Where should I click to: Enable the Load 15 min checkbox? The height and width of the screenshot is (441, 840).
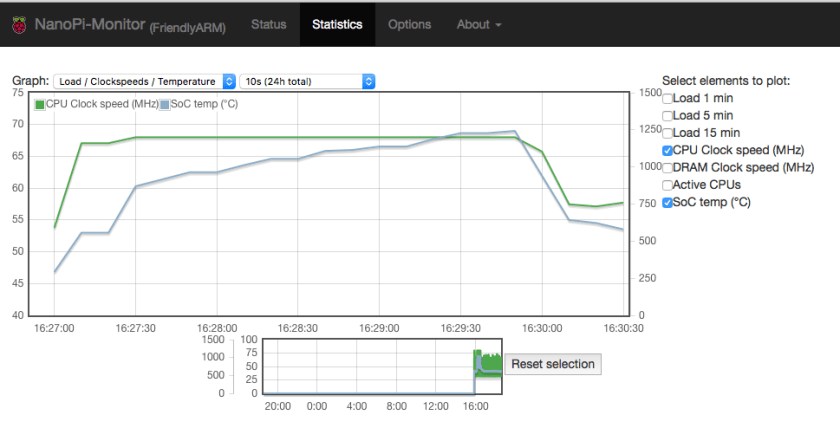click(x=667, y=132)
